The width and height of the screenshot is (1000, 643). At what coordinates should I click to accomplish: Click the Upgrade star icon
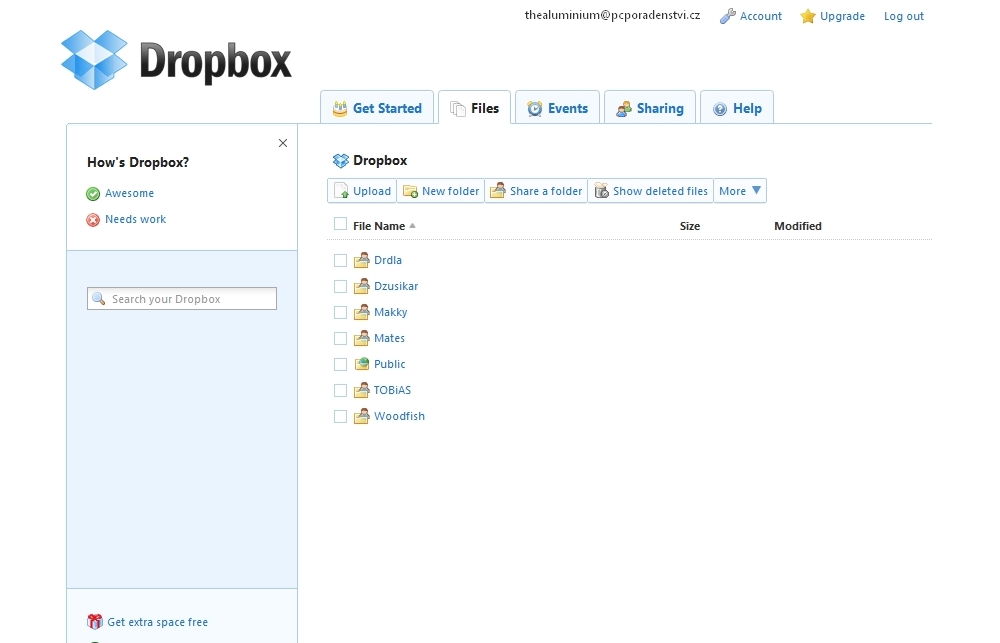point(808,16)
